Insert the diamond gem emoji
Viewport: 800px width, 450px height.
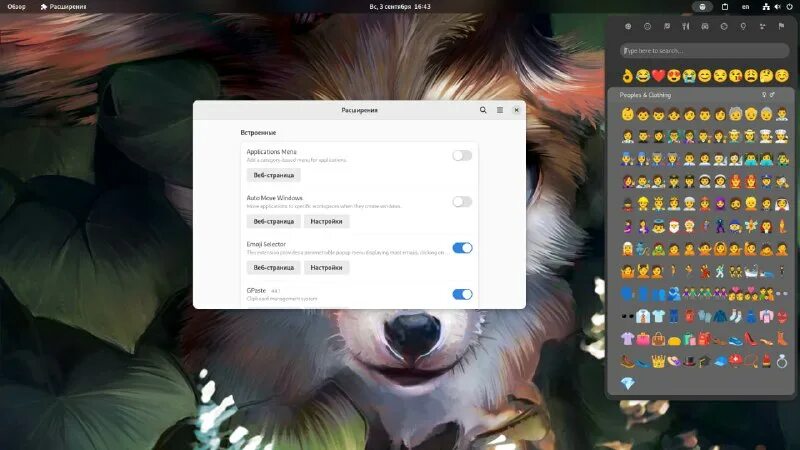pyautogui.click(x=628, y=383)
